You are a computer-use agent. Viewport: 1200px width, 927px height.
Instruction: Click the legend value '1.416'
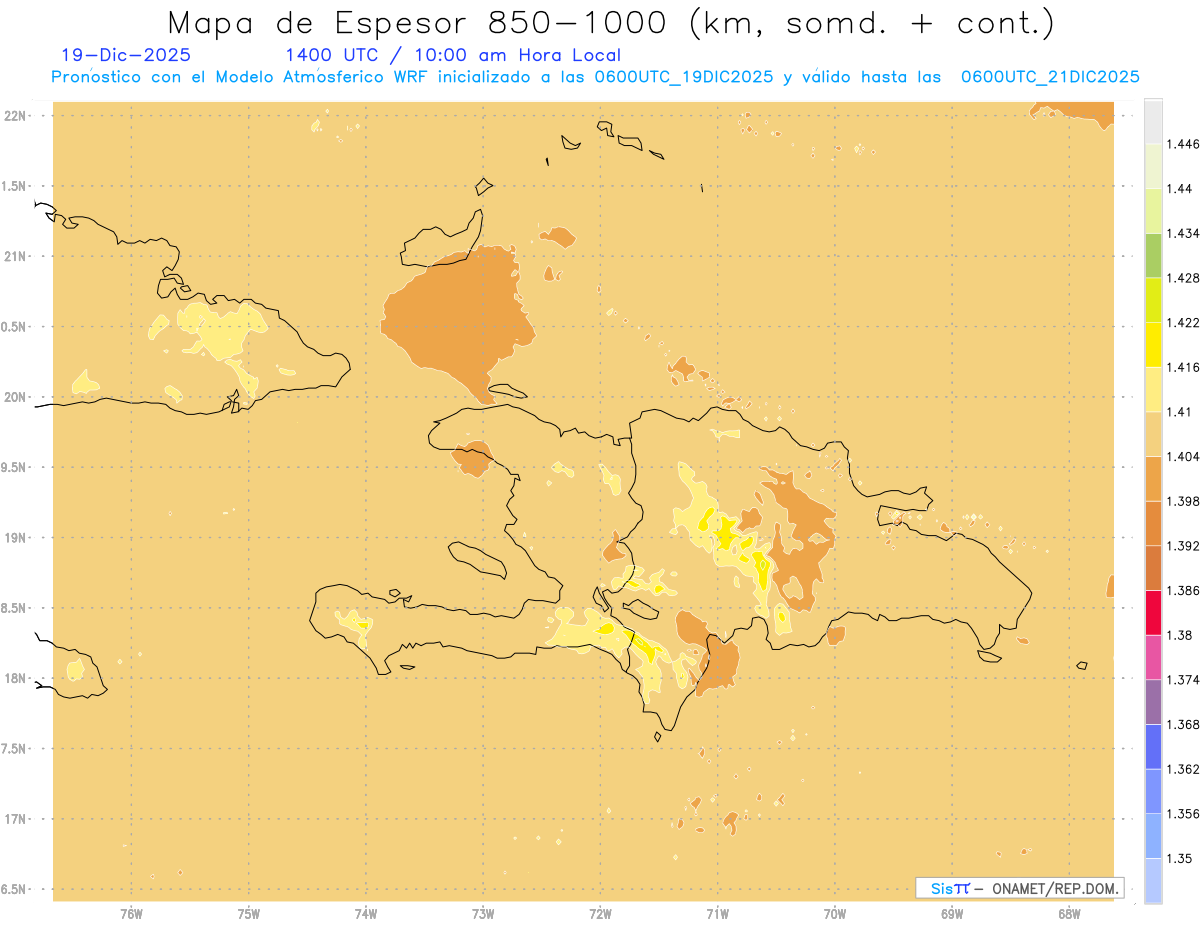tap(1184, 367)
